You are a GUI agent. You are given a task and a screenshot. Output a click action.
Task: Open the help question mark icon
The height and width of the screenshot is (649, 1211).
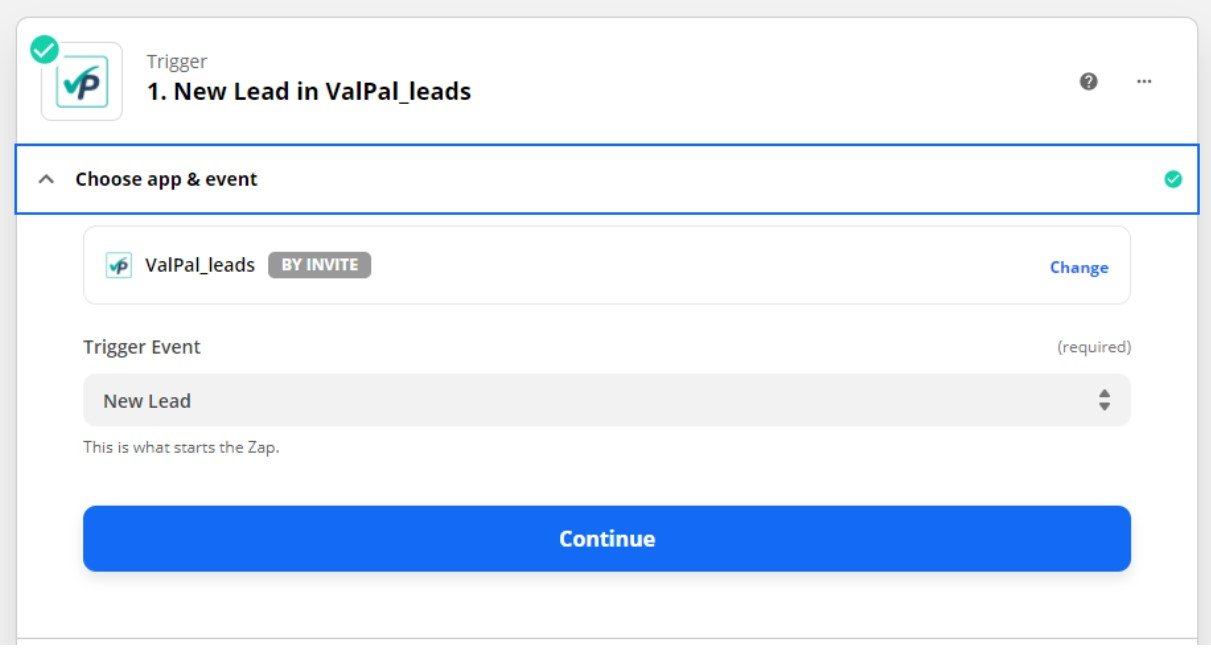[1089, 81]
